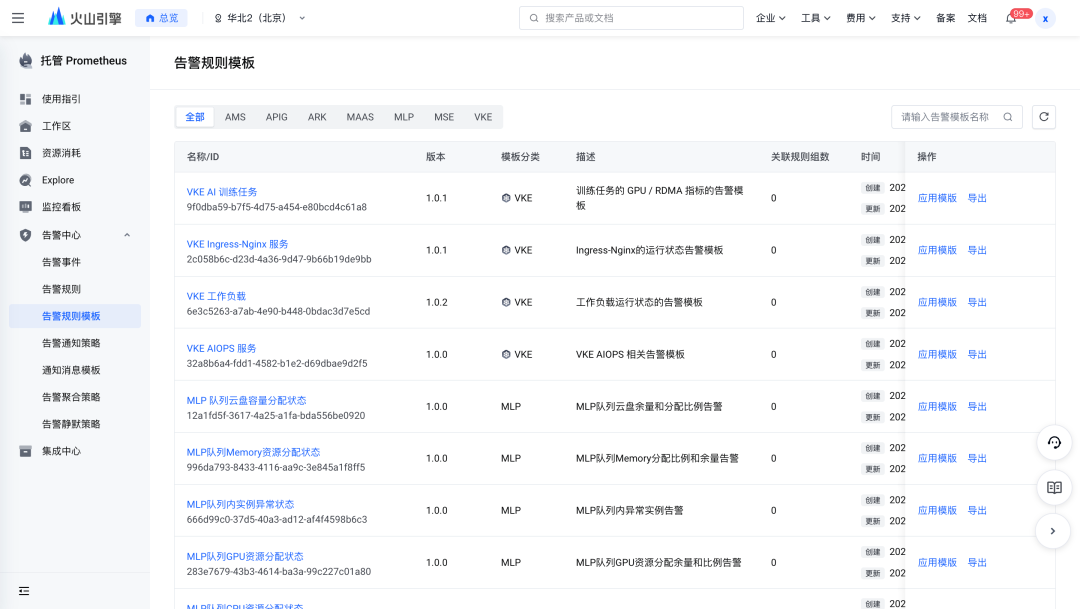
Task: Open the 费用 dropdown menu
Action: (x=860, y=18)
